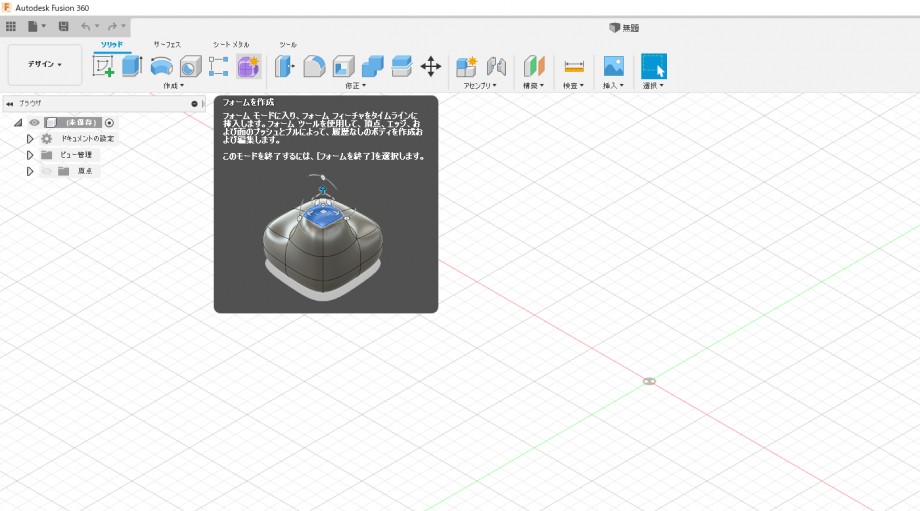Click the browser panel resize handle bar
Viewport: 920px width, 511px height.
(203, 104)
